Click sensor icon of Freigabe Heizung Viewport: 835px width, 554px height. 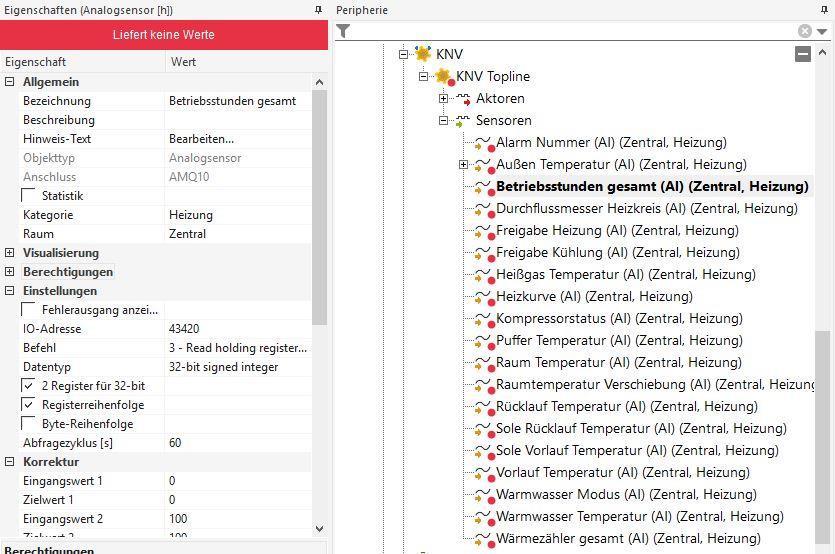tap(484, 231)
